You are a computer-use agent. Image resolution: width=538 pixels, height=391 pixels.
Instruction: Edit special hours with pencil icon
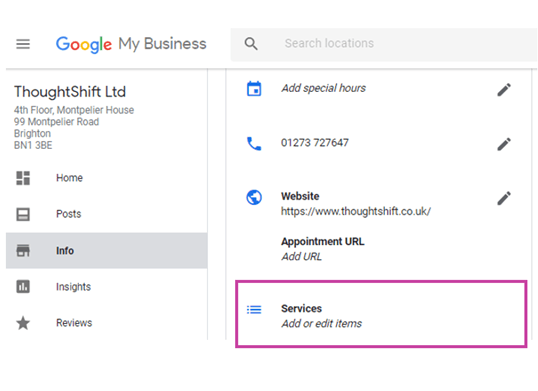[x=504, y=90]
